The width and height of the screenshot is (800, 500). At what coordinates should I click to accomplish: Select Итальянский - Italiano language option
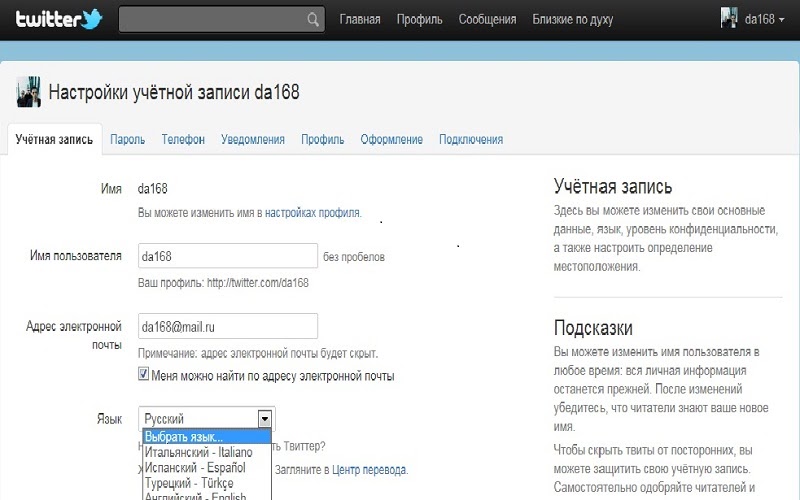pos(207,452)
